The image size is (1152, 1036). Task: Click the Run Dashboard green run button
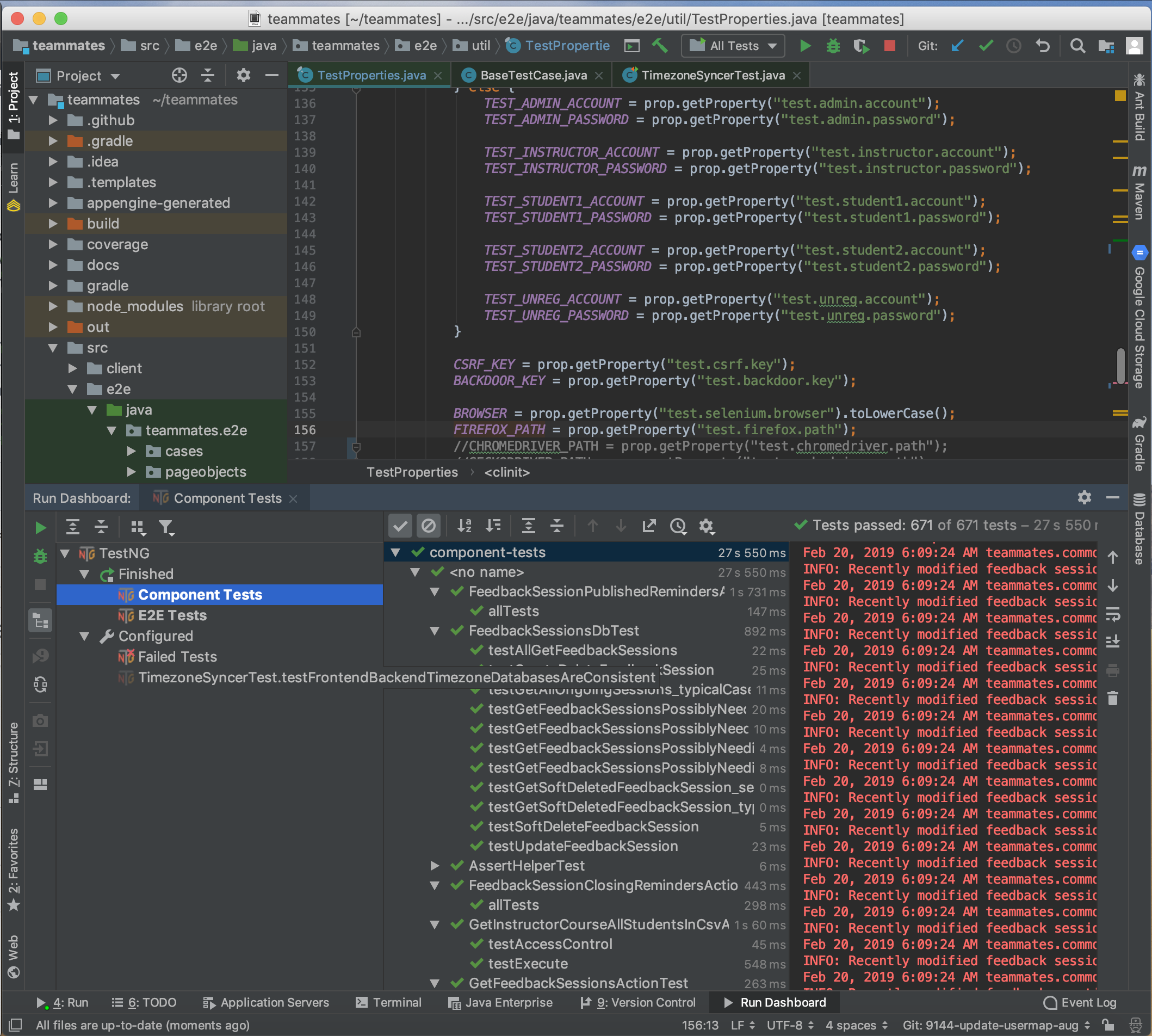[40, 527]
